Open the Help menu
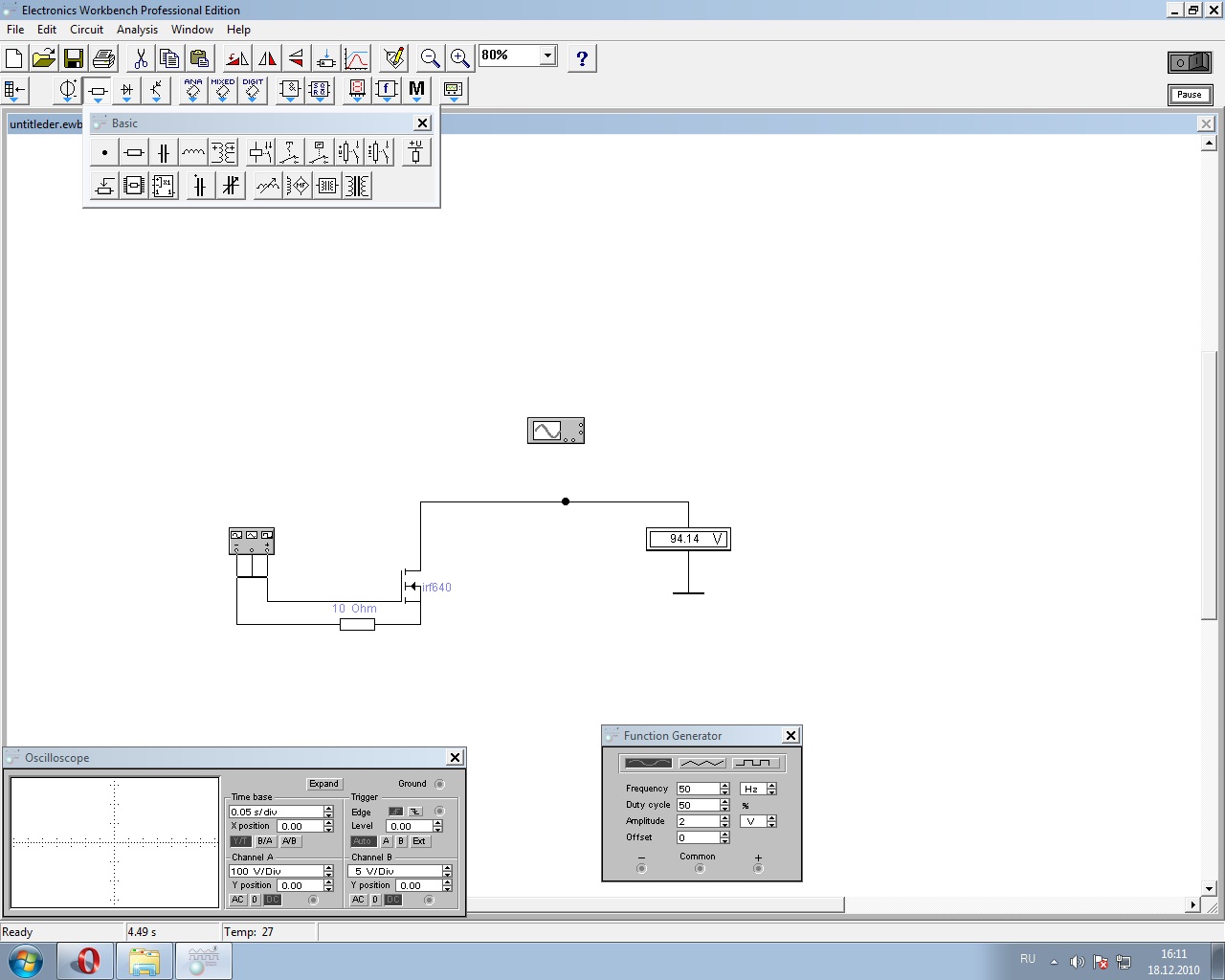The height and width of the screenshot is (980, 1225). tap(238, 30)
